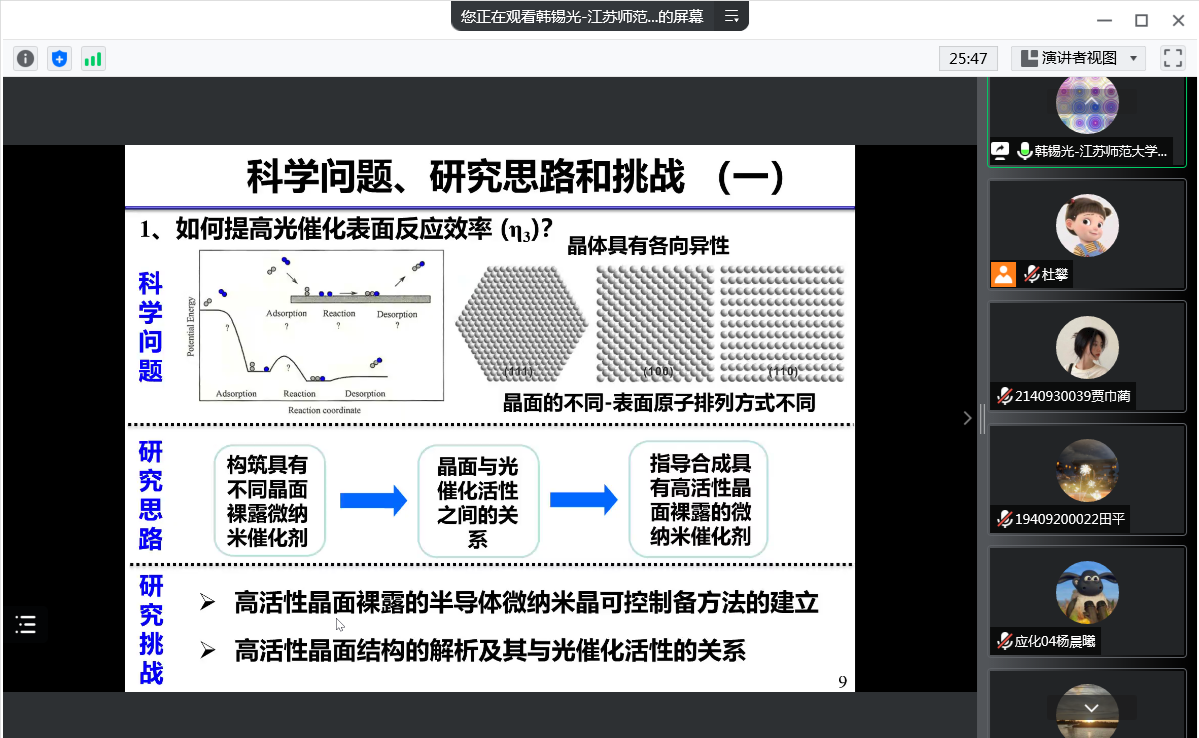Collapse the participant panel with the chevron

coord(967,418)
